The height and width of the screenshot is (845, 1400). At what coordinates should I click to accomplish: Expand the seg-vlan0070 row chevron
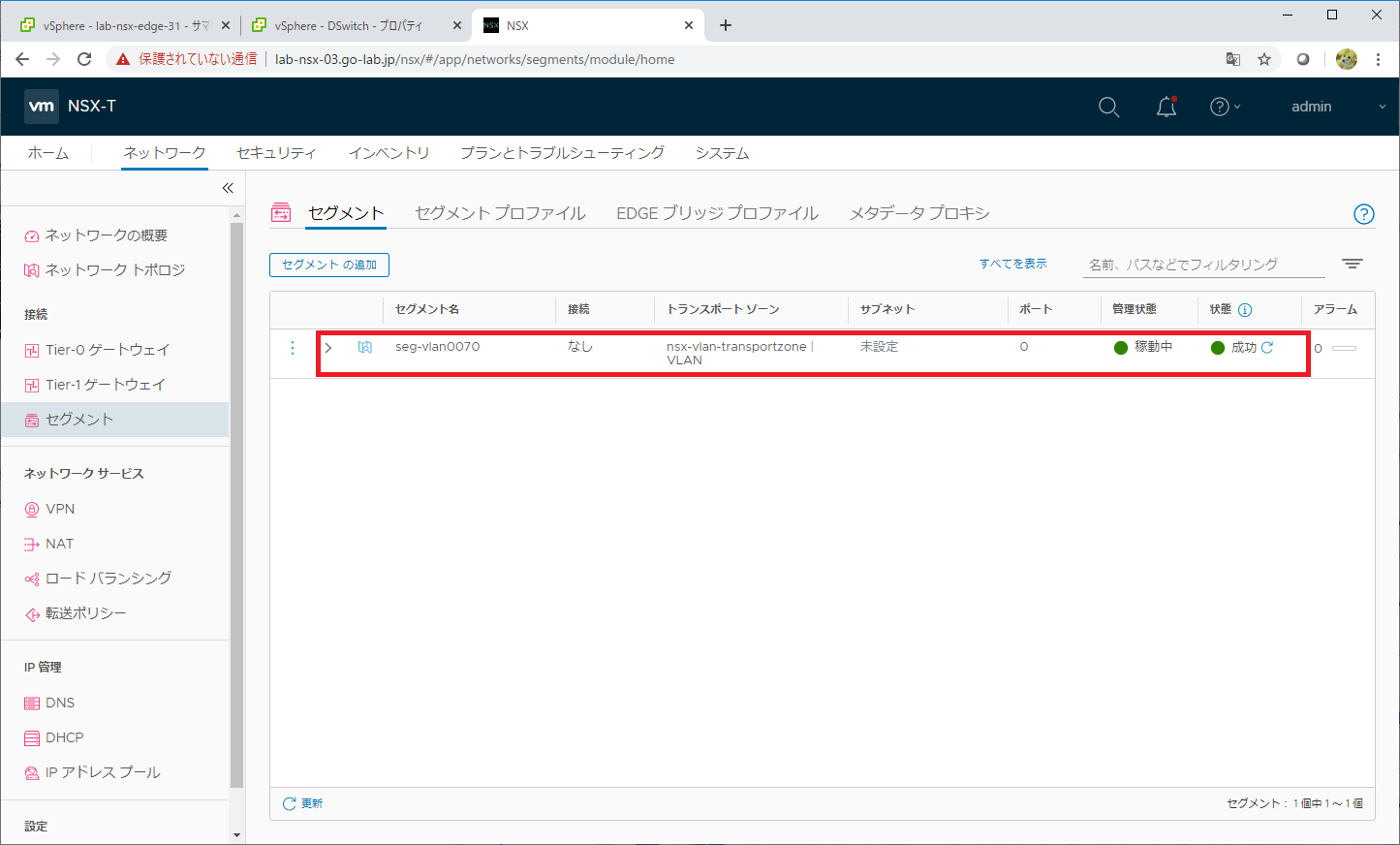coord(328,347)
